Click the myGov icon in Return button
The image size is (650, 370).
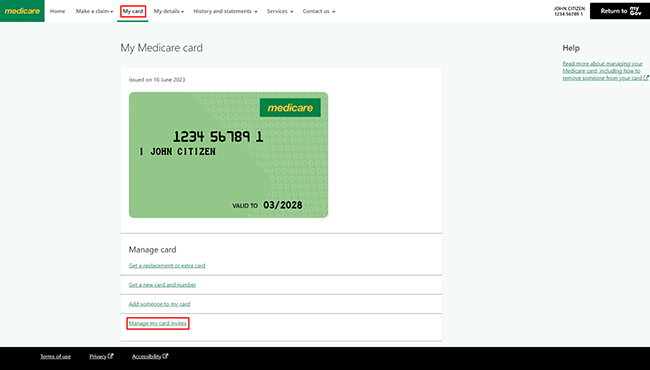pyautogui.click(x=635, y=11)
